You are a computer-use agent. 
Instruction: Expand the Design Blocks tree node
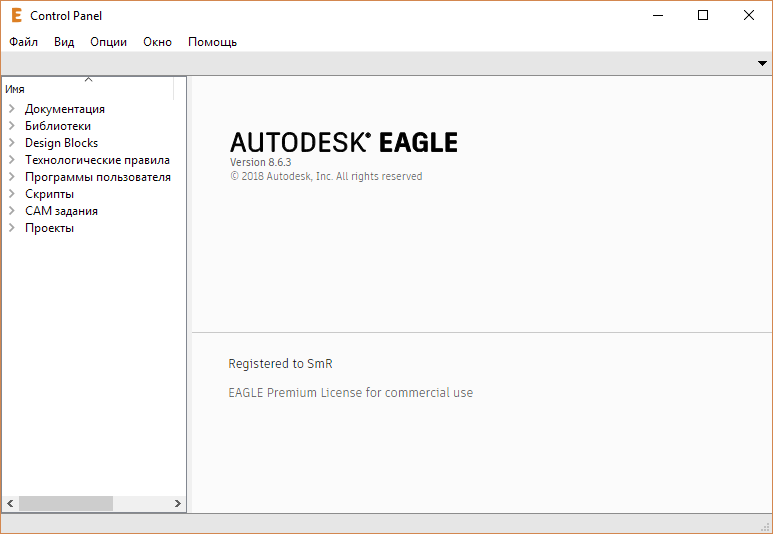12,142
